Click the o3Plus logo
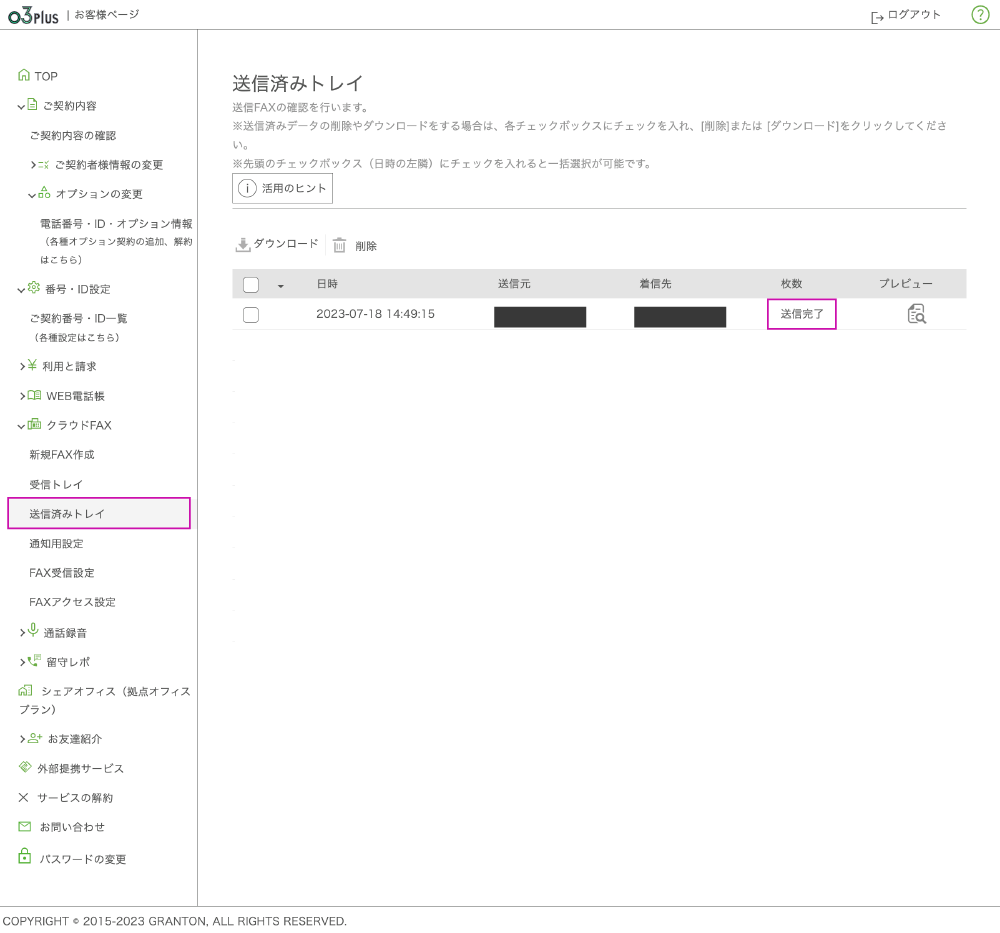The height and width of the screenshot is (933, 1000). point(33,15)
